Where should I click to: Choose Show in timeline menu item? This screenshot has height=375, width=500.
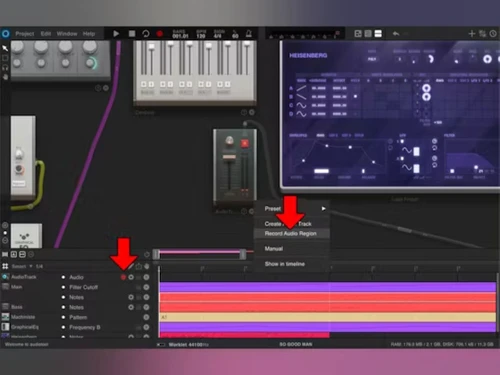(285, 264)
